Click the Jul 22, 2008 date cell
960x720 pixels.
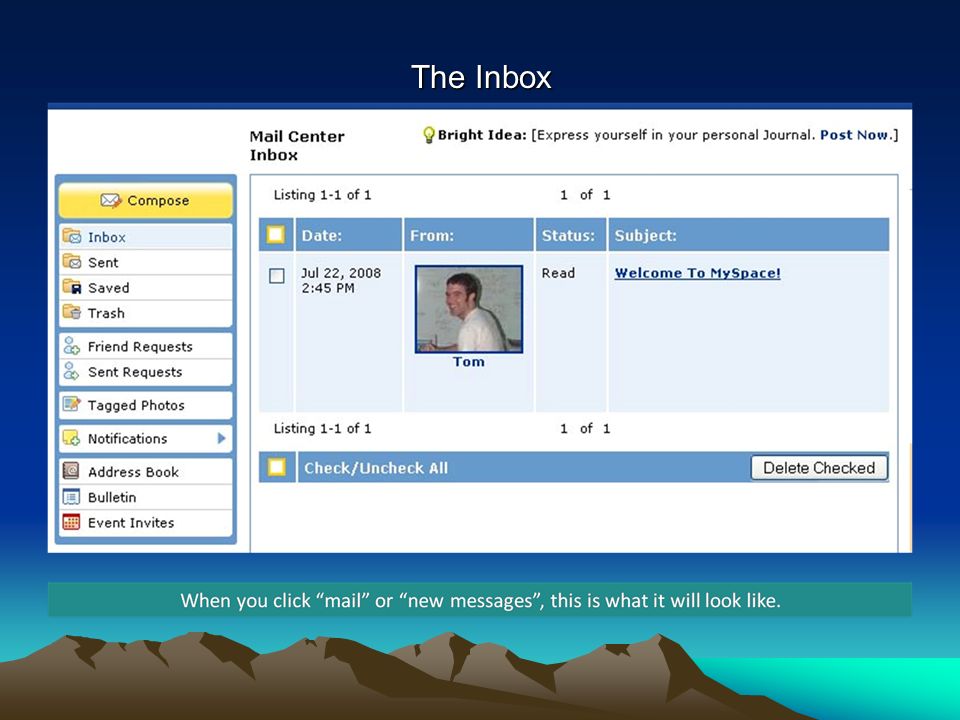[x=341, y=280]
